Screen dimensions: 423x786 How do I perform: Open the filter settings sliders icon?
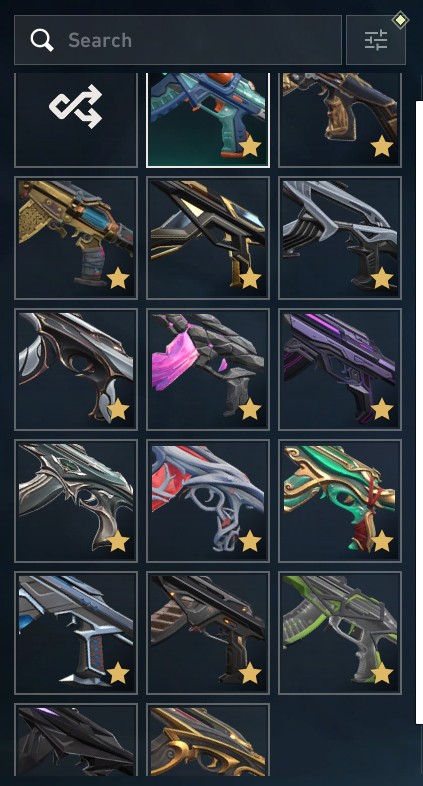(x=376, y=40)
